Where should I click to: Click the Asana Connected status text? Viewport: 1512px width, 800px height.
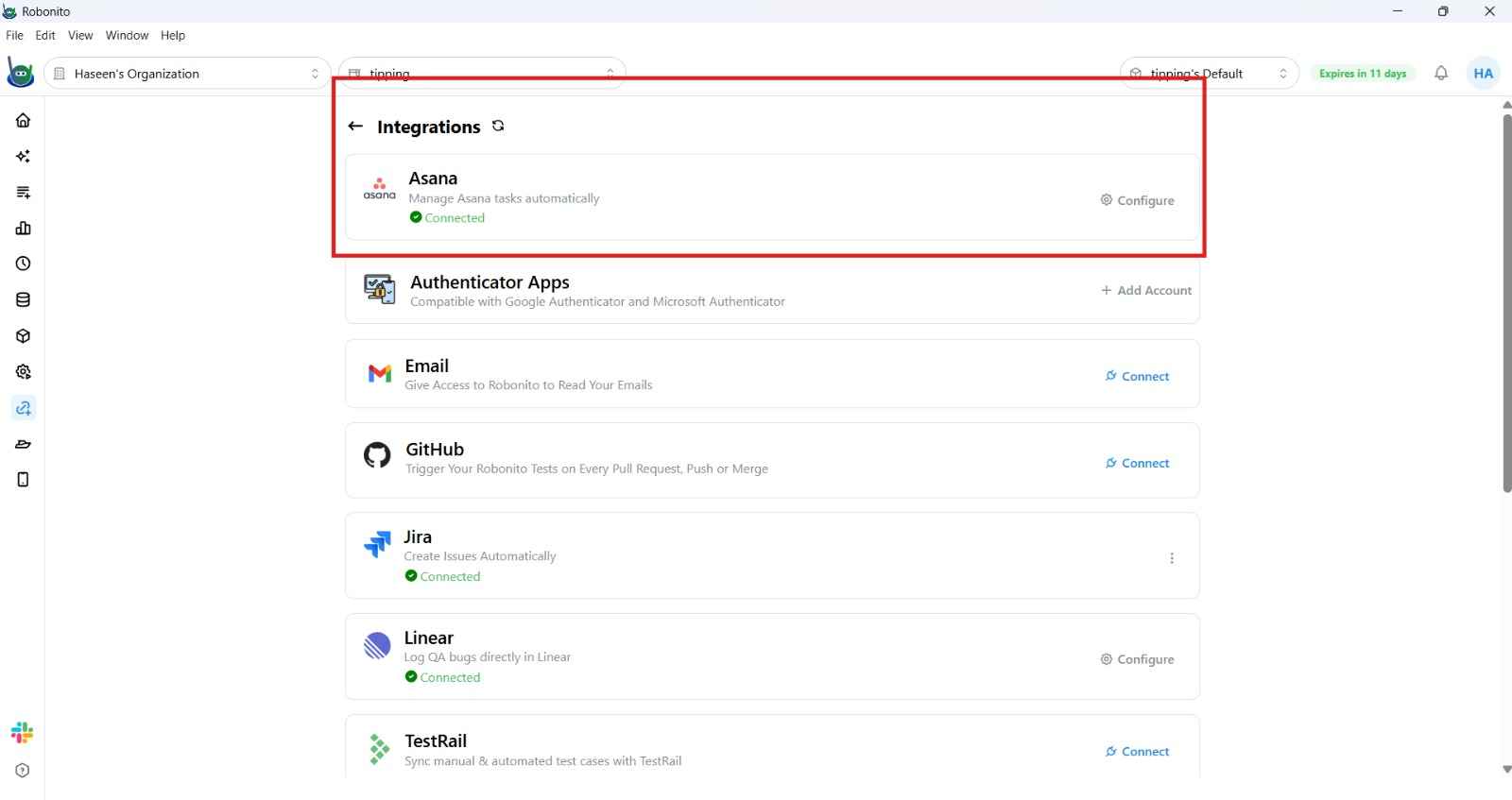point(455,218)
